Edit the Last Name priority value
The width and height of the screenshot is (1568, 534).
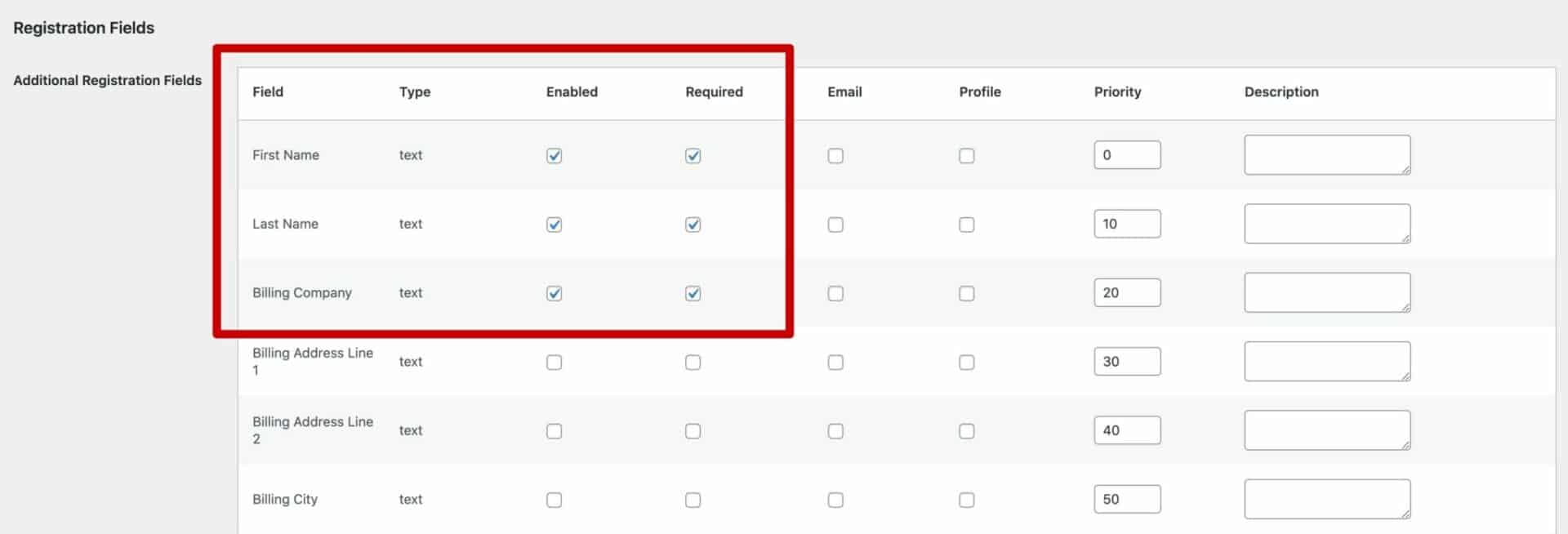pyautogui.click(x=1127, y=223)
